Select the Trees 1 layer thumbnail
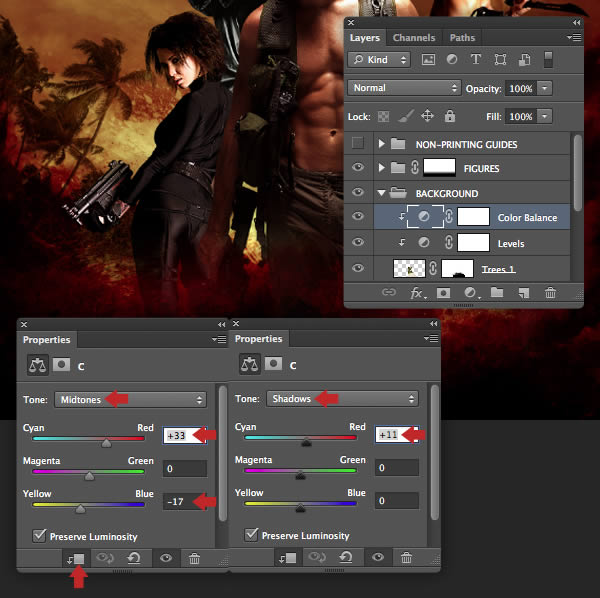The height and width of the screenshot is (598, 600). (x=409, y=268)
